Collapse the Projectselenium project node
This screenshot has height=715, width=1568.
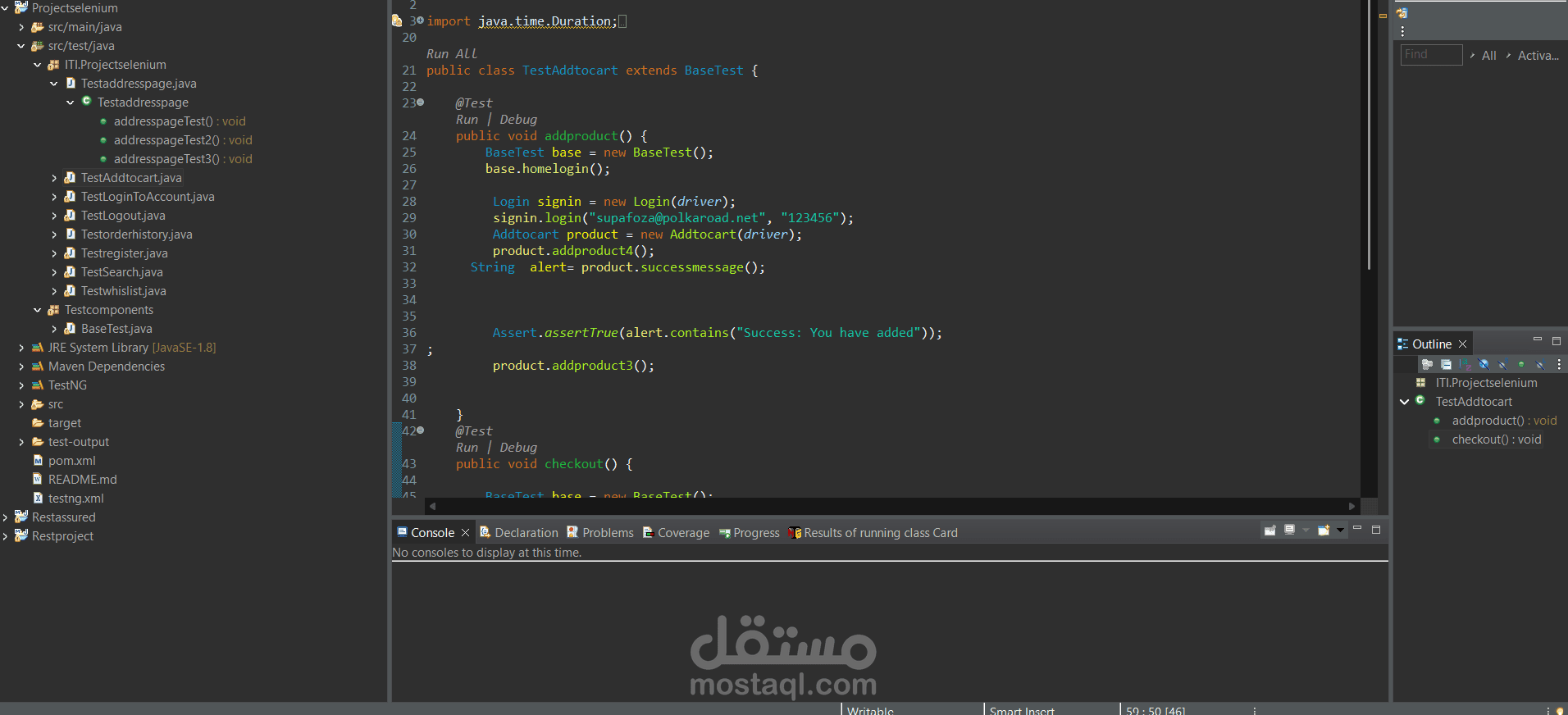coord(5,8)
